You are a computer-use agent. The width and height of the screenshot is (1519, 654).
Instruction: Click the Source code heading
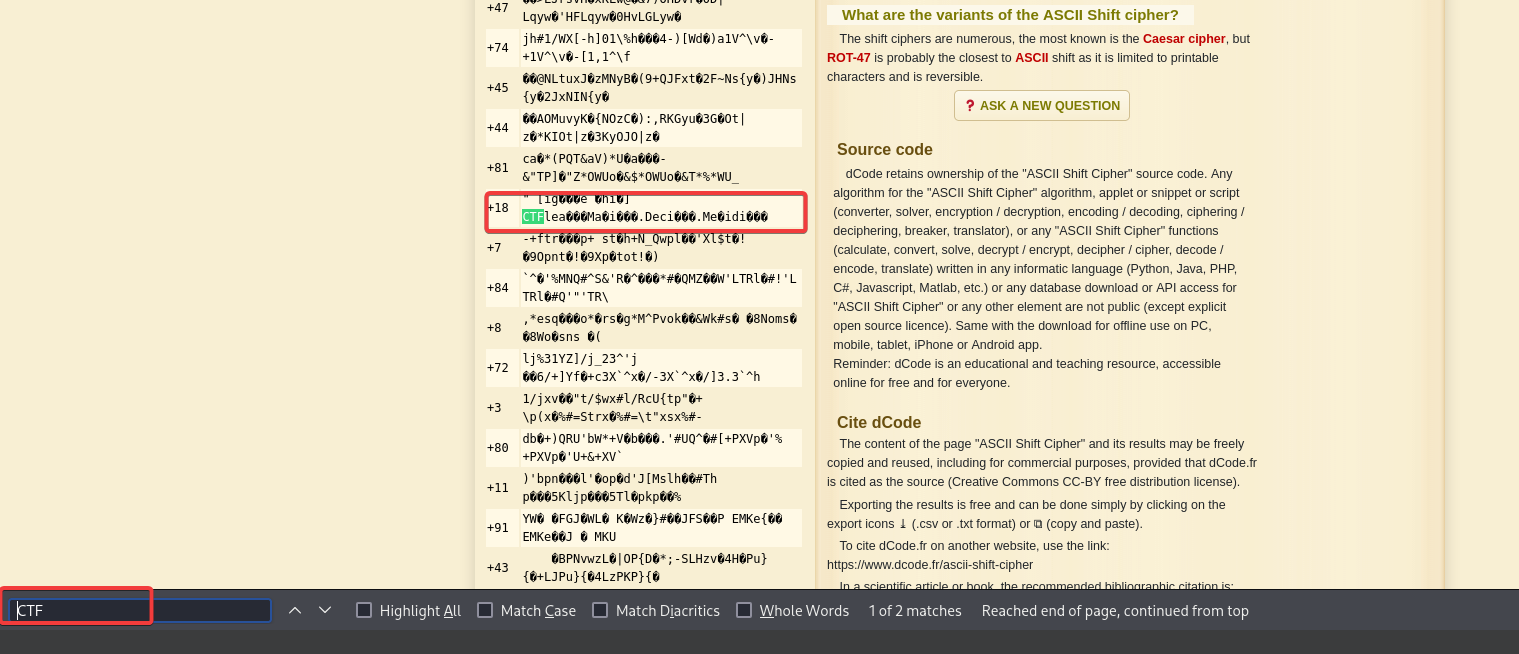tap(885, 150)
